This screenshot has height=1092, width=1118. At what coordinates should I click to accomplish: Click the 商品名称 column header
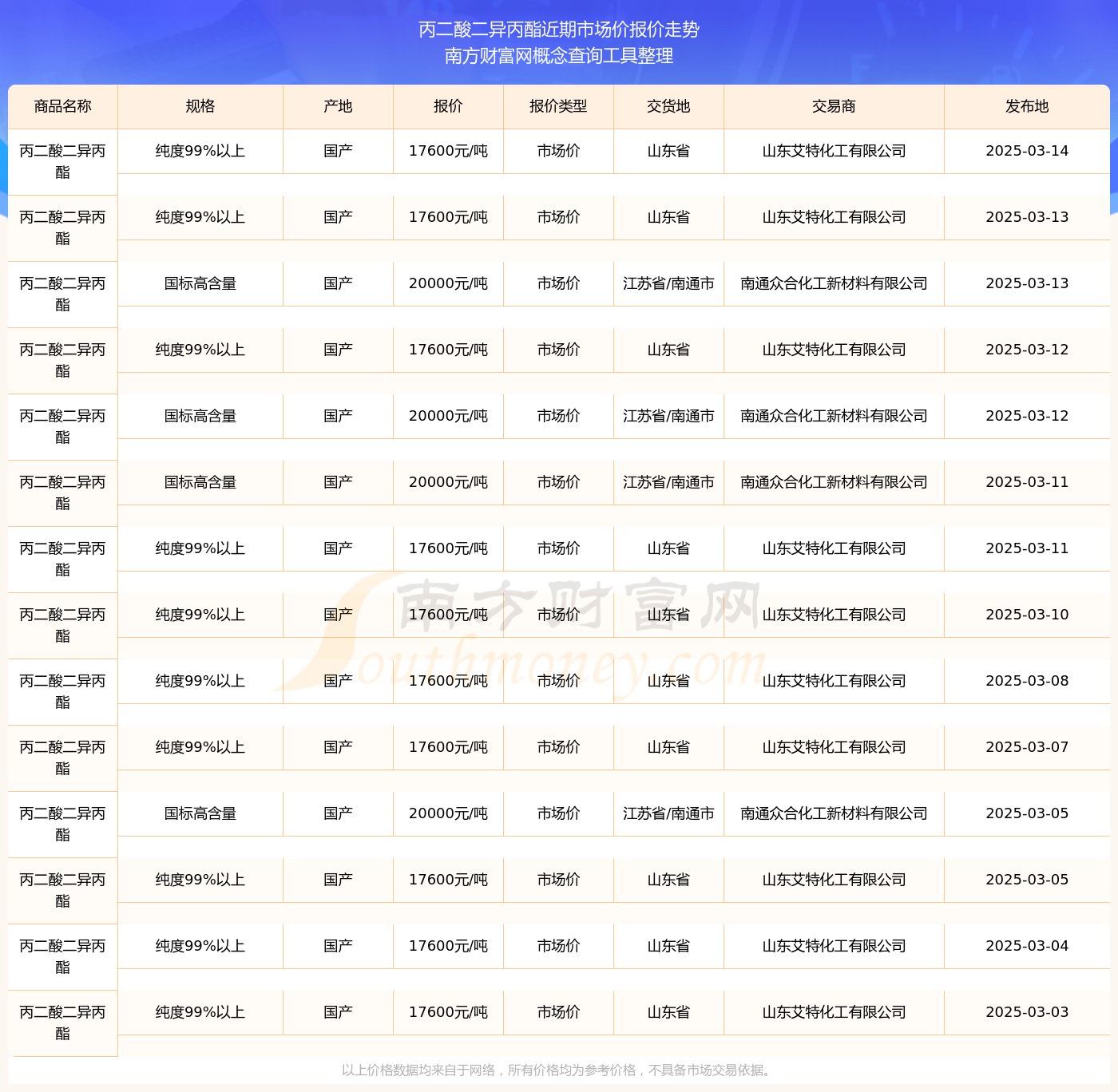click(x=63, y=106)
